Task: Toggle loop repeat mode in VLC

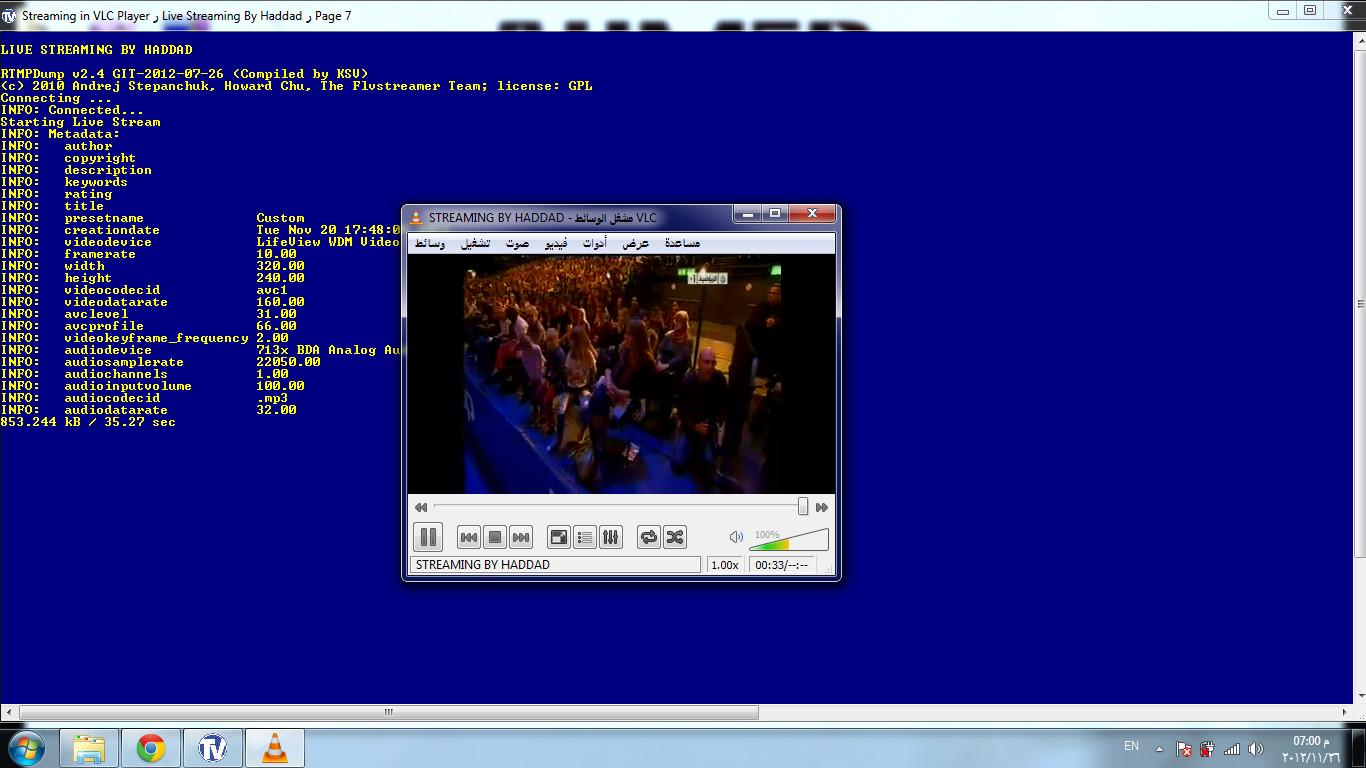Action: point(649,537)
